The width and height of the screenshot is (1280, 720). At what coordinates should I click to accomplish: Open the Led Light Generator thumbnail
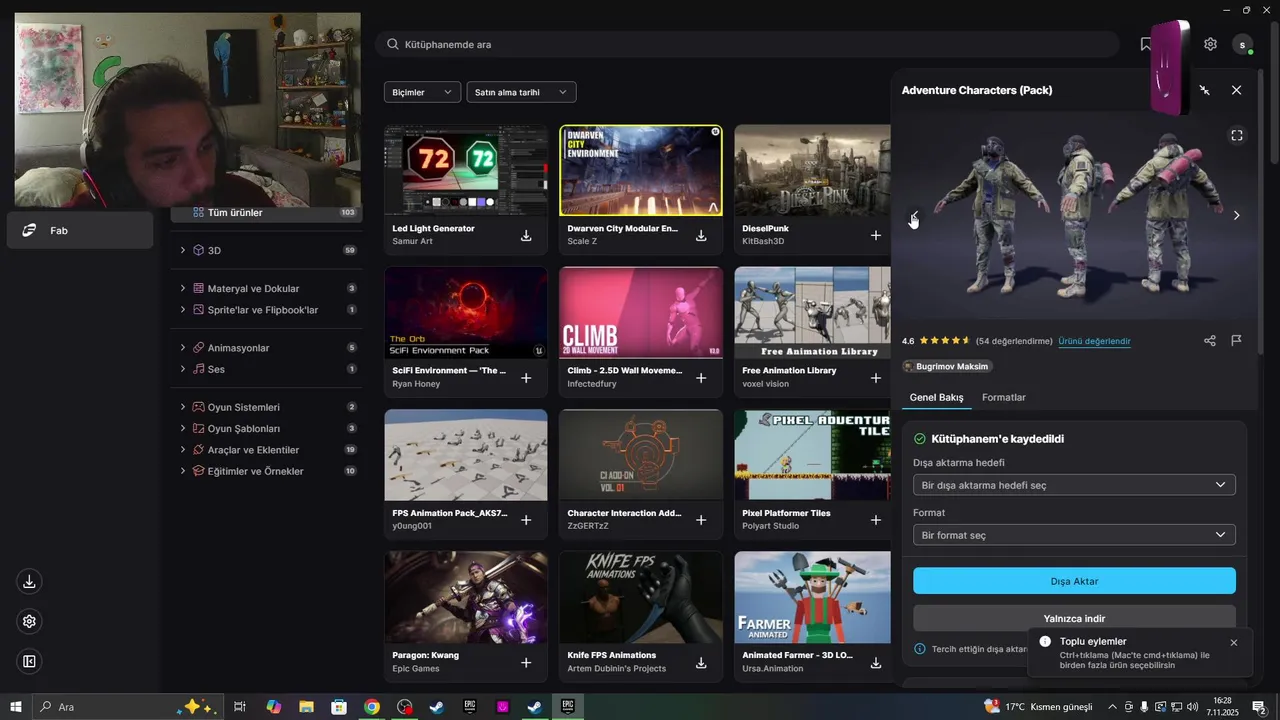(466, 171)
